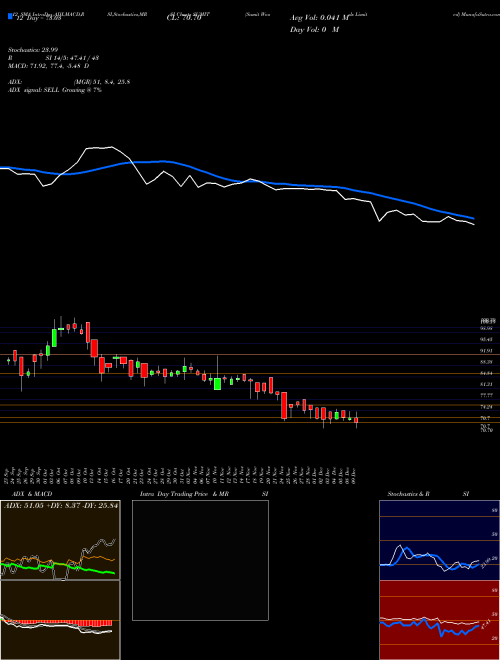Click the 77.77 price axis label
Viewport: 500px width, 660px height.
click(486, 395)
